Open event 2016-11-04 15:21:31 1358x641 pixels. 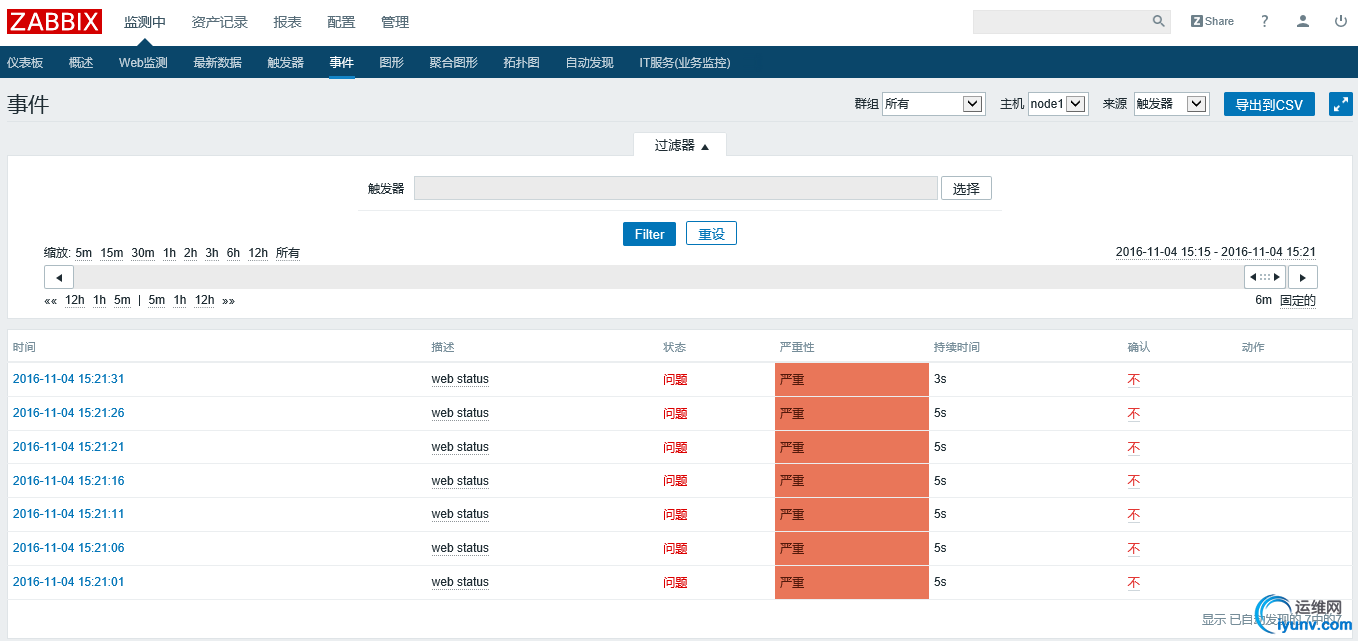[69, 379]
